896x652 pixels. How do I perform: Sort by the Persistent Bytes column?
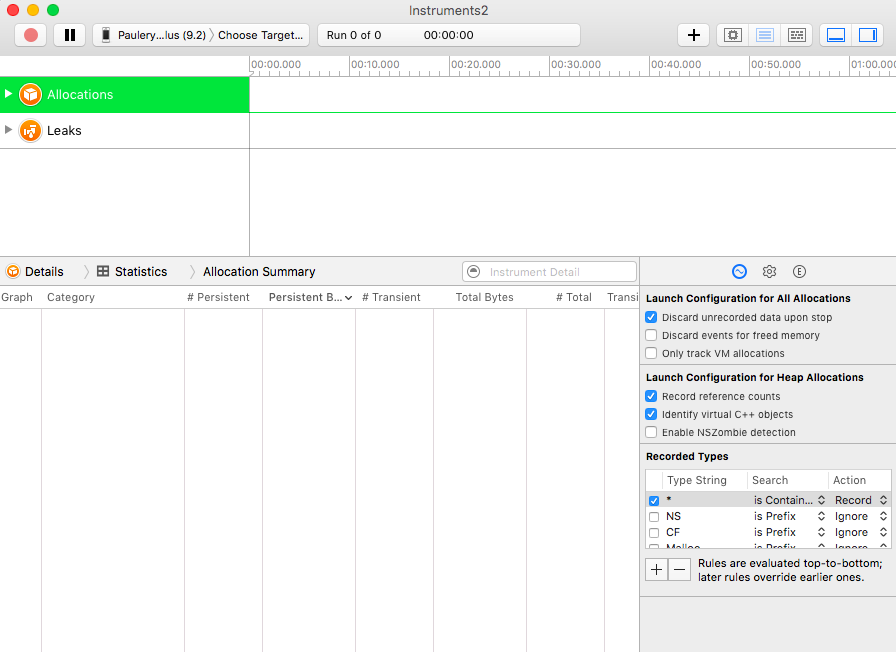click(309, 297)
